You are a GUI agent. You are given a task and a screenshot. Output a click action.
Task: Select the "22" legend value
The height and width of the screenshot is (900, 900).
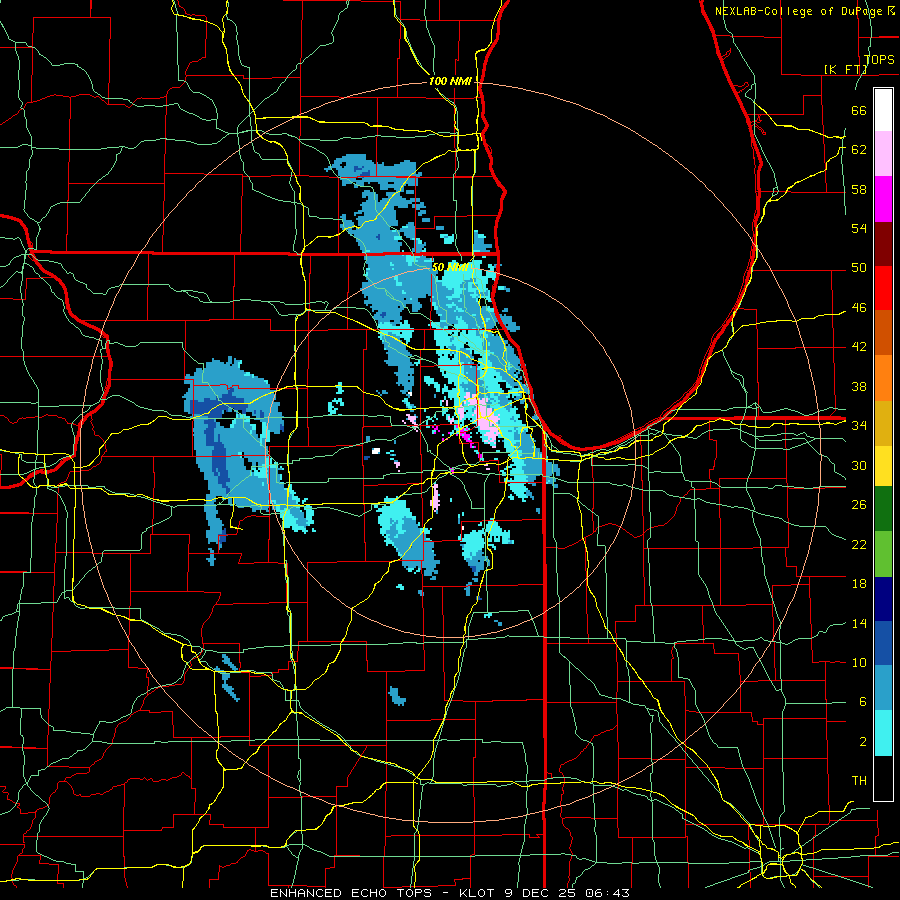click(x=859, y=544)
